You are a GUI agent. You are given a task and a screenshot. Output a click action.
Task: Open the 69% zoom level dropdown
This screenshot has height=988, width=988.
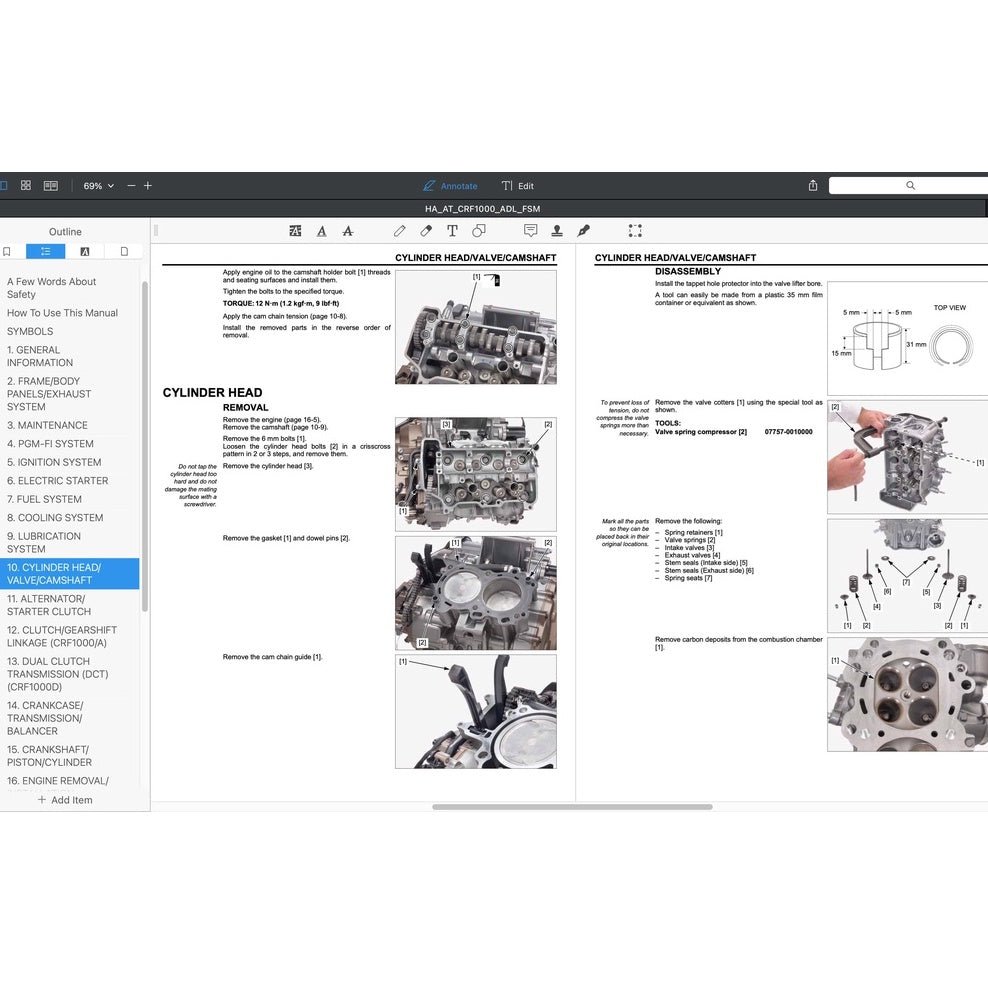click(99, 186)
